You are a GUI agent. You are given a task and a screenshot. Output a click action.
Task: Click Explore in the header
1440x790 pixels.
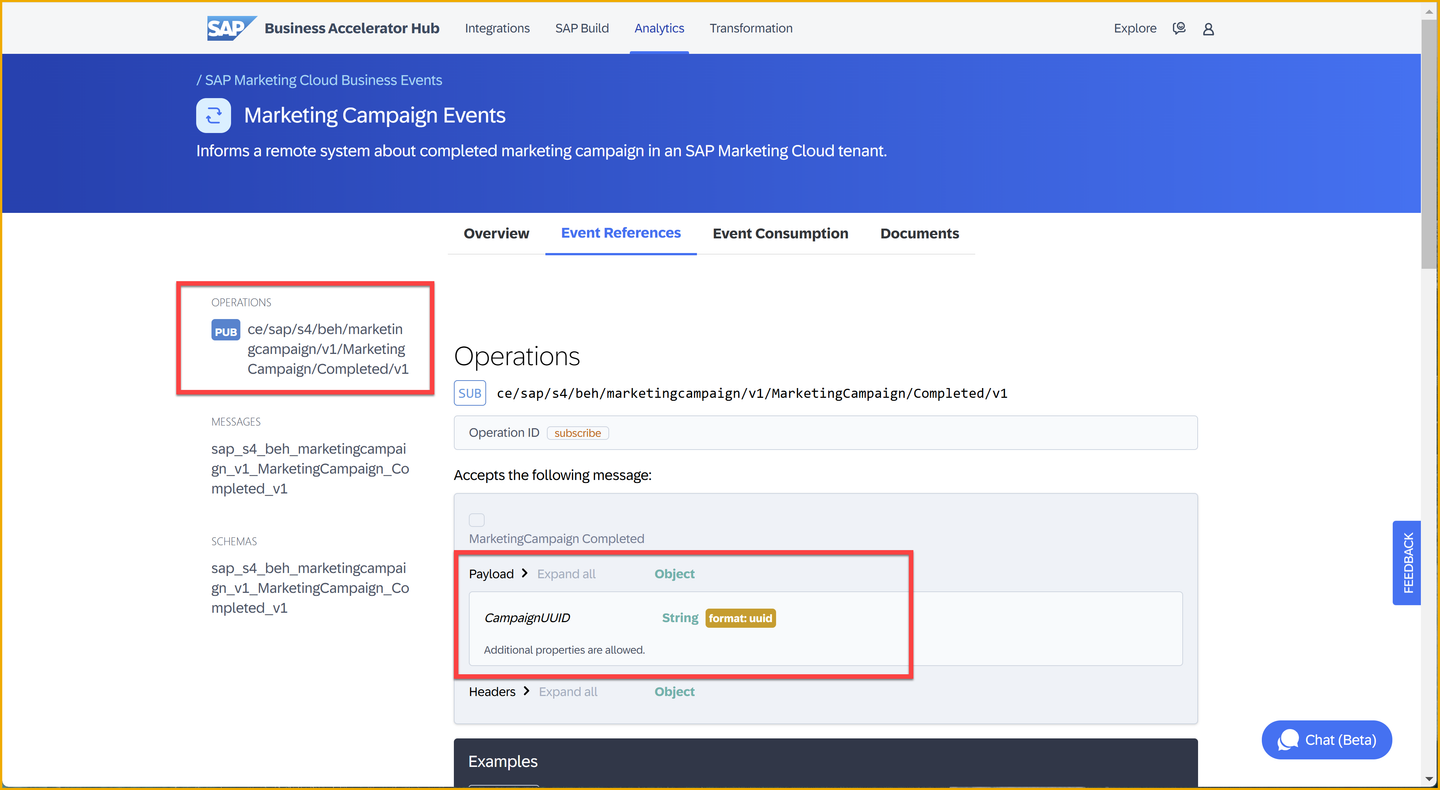pos(1135,28)
